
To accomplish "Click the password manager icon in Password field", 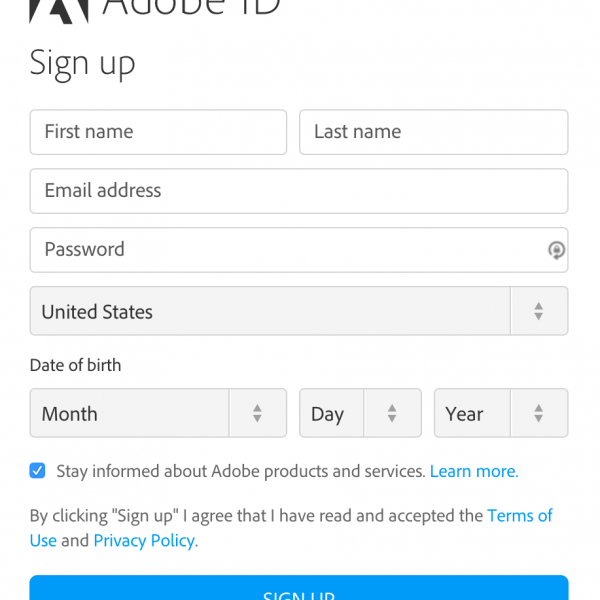I will click(557, 250).
